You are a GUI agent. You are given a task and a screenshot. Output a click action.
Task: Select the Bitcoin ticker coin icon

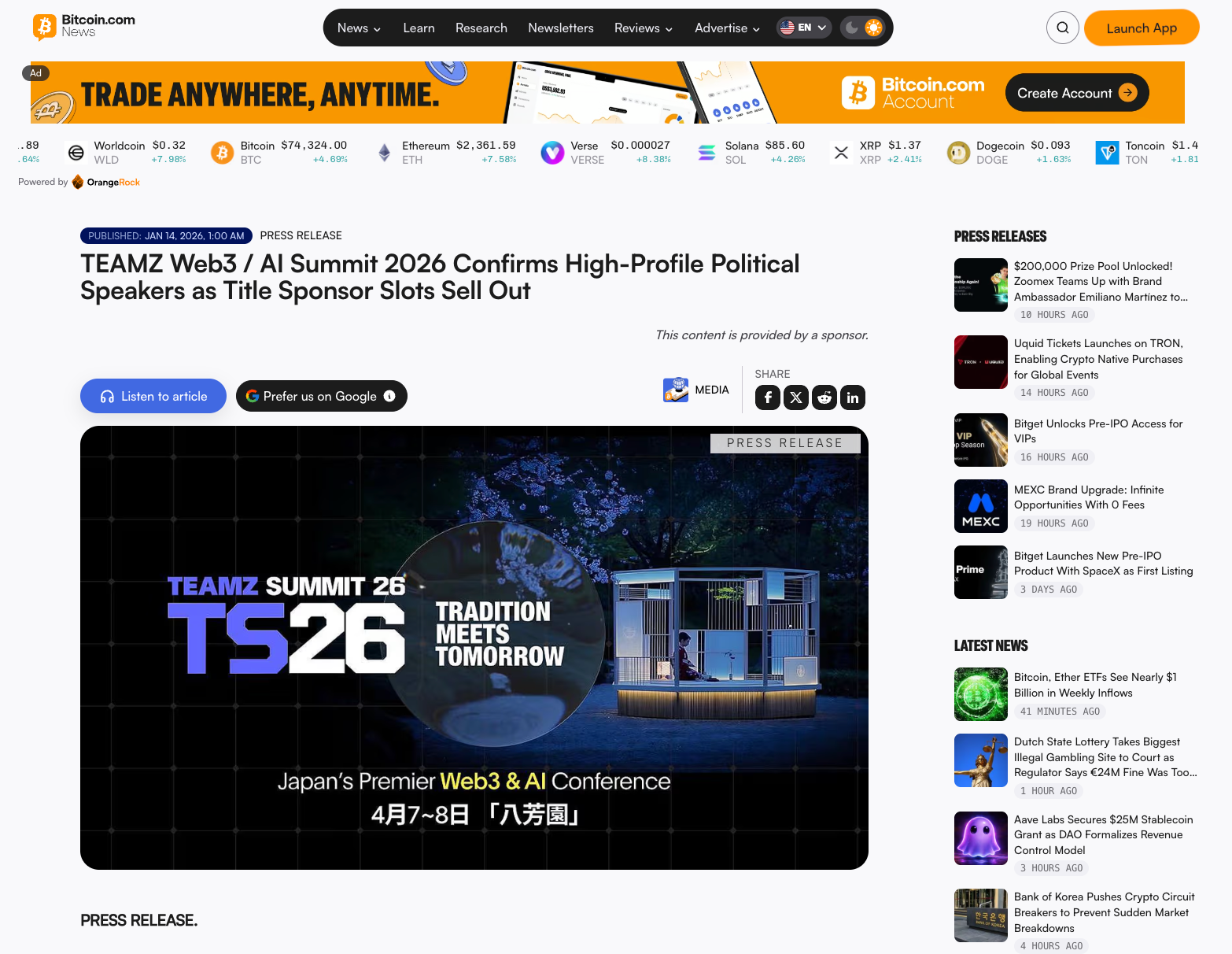pos(223,153)
